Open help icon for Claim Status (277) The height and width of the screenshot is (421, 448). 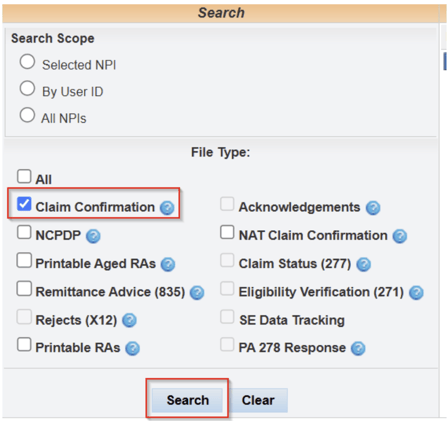[x=363, y=264]
